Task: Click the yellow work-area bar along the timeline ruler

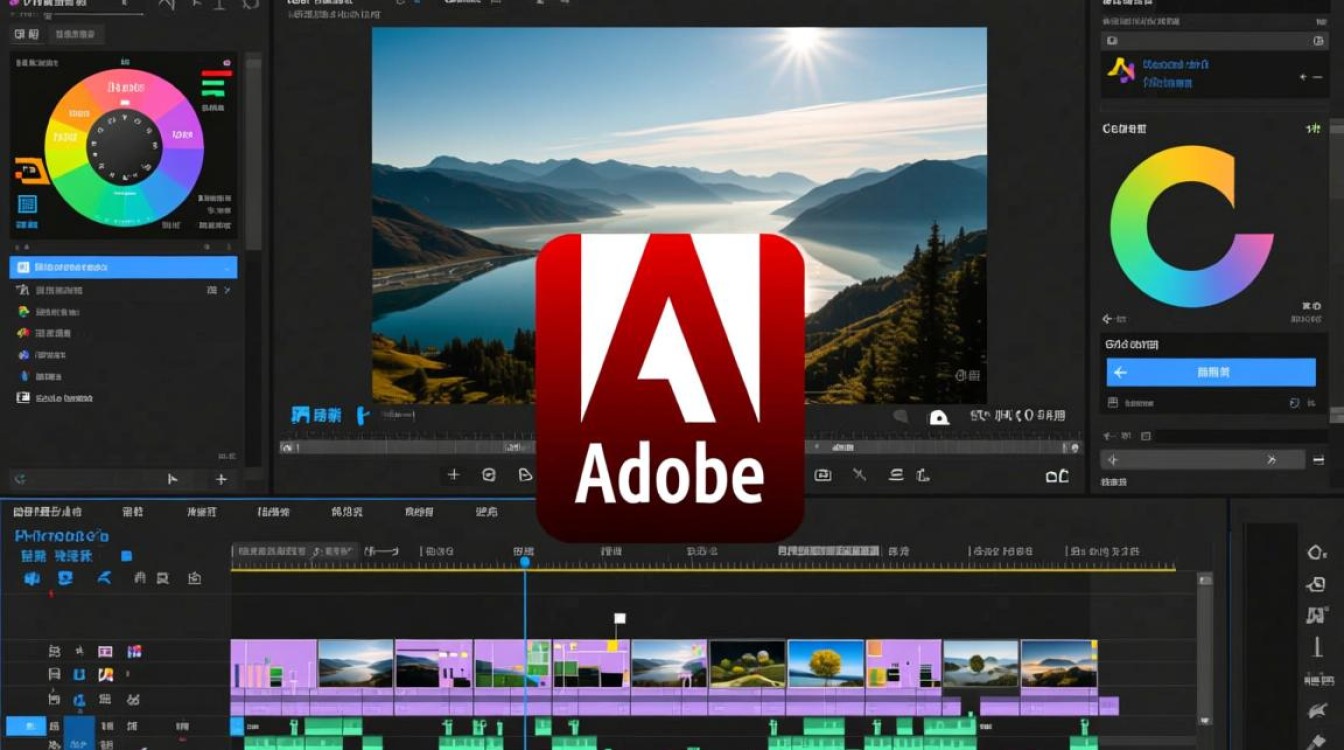Action: coord(703,569)
